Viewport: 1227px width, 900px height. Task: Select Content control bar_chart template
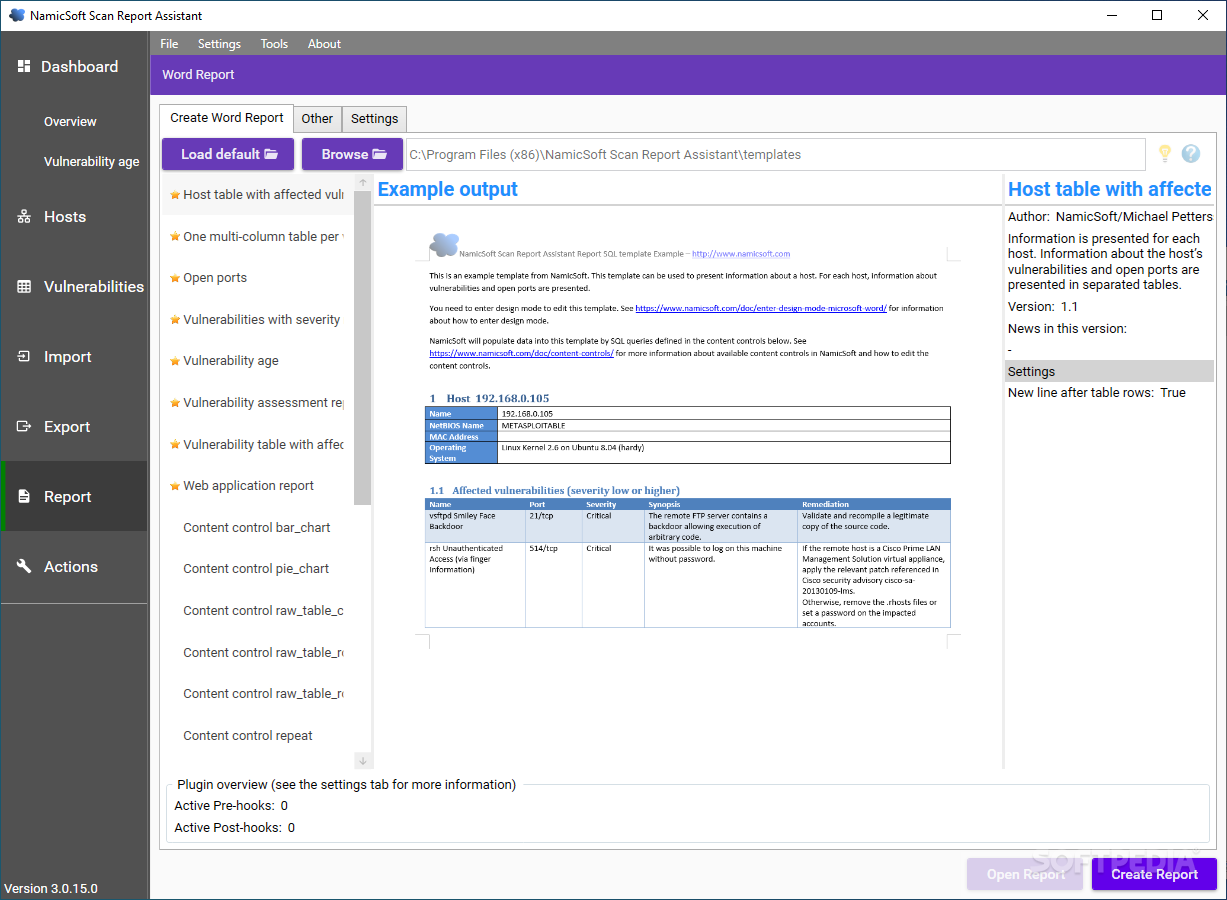click(257, 527)
